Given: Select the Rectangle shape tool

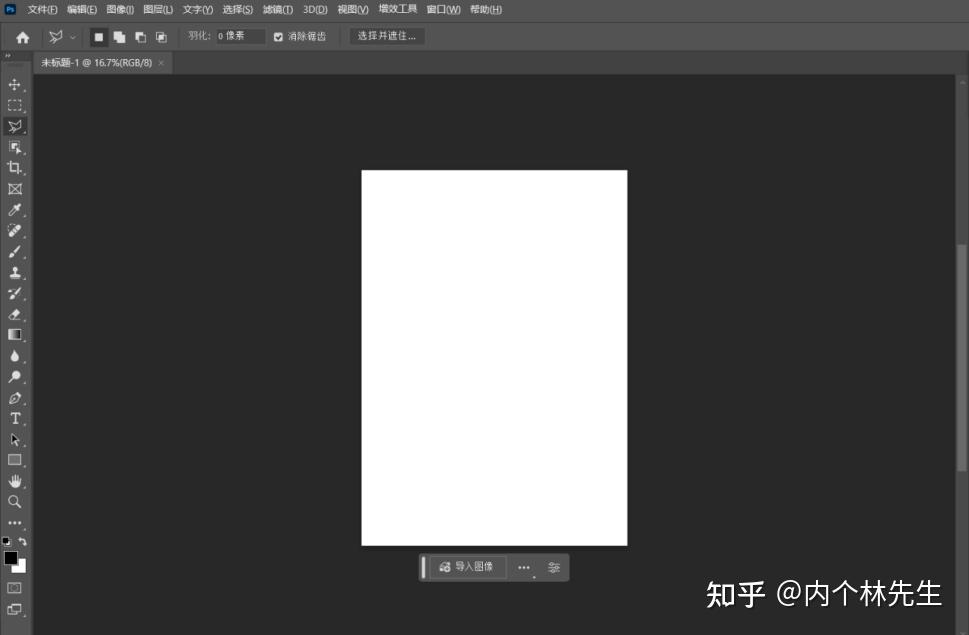Looking at the screenshot, I should tap(15, 460).
